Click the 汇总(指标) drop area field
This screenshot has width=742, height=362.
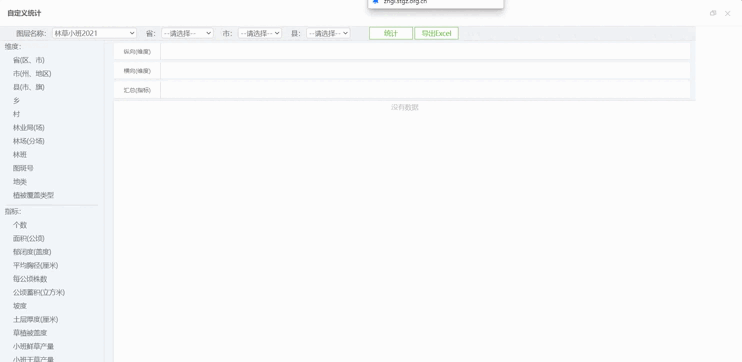[425, 90]
